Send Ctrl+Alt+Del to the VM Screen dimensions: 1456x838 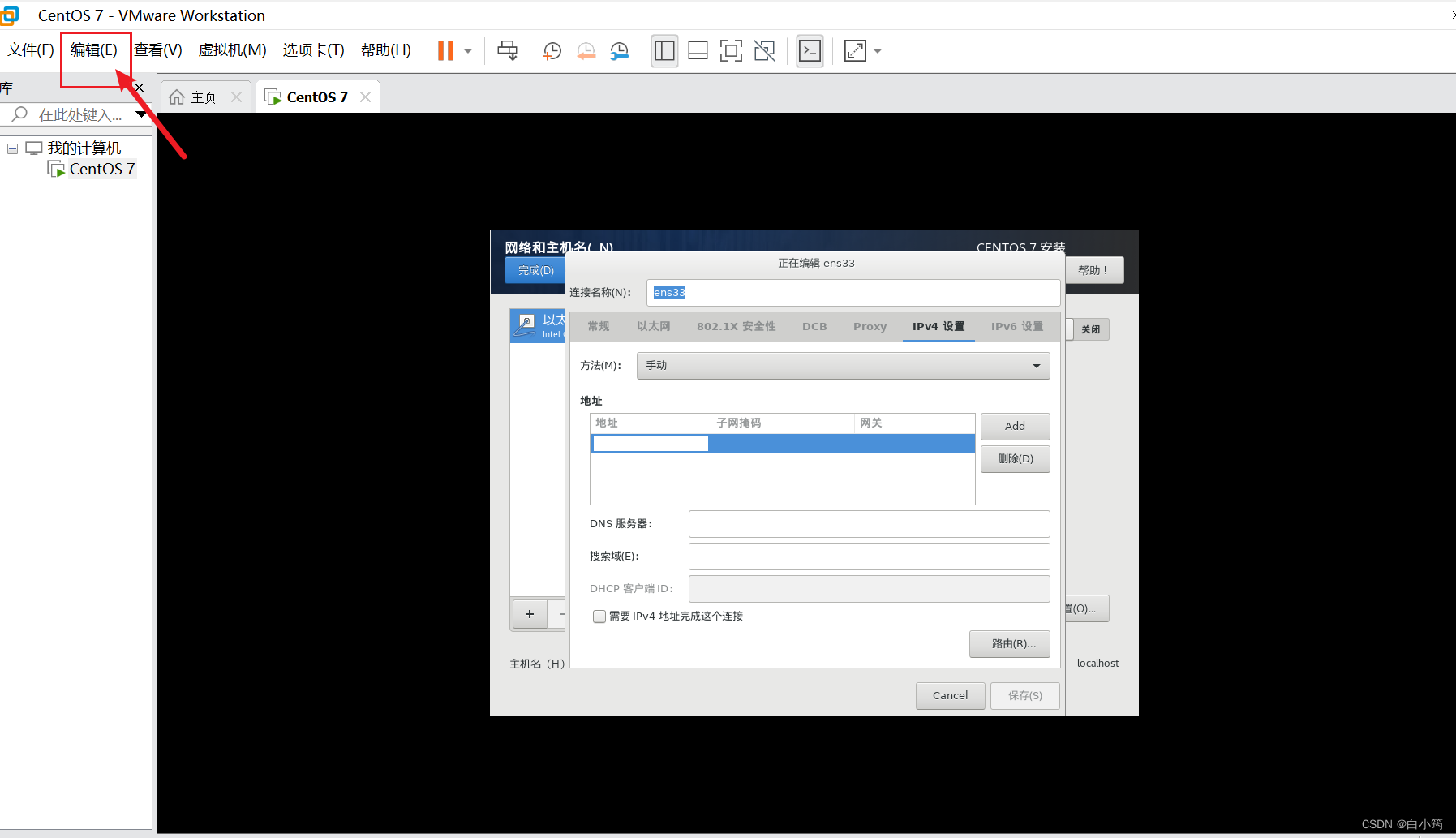click(508, 50)
